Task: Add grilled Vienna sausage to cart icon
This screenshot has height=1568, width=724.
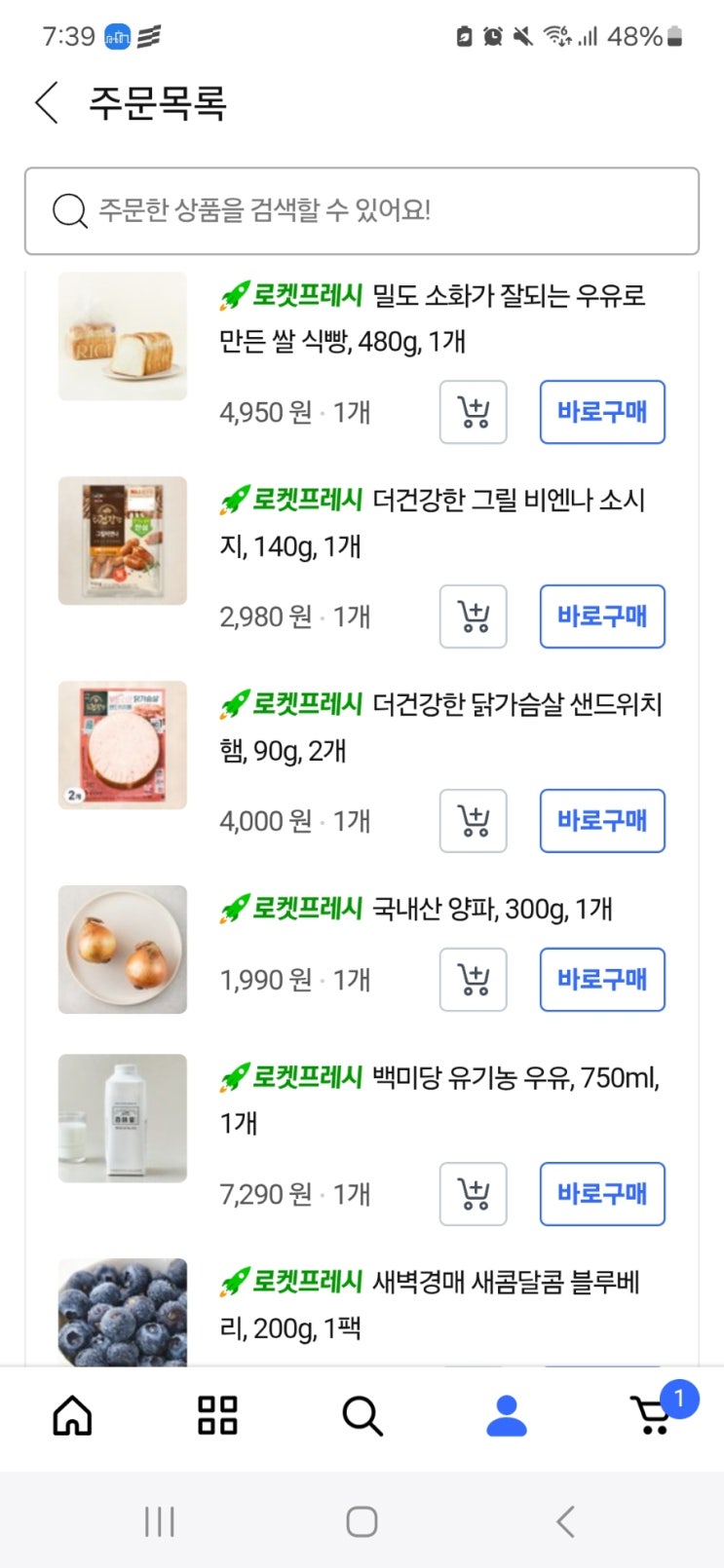Action: pos(474,616)
